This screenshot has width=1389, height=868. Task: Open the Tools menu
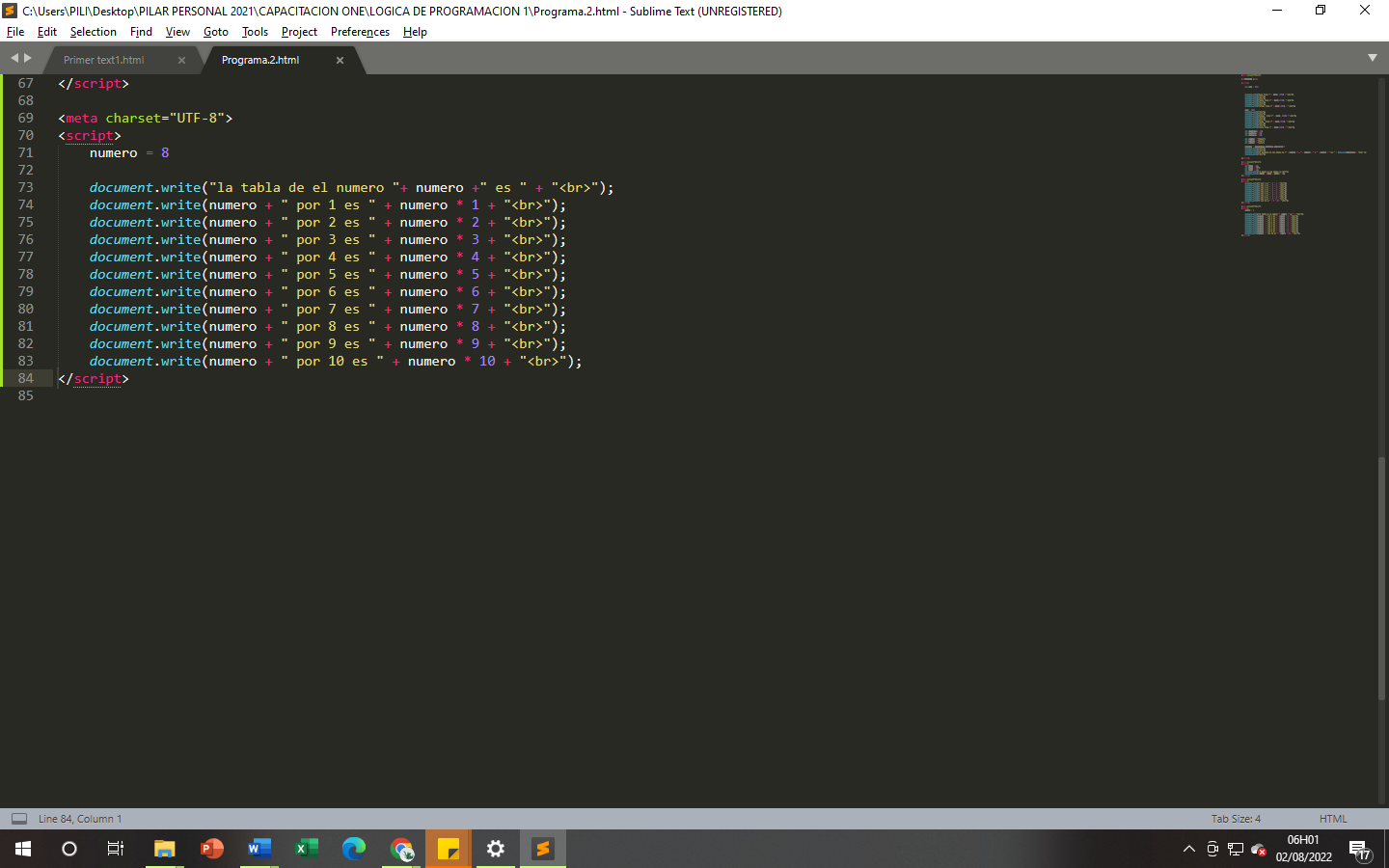pyautogui.click(x=255, y=32)
